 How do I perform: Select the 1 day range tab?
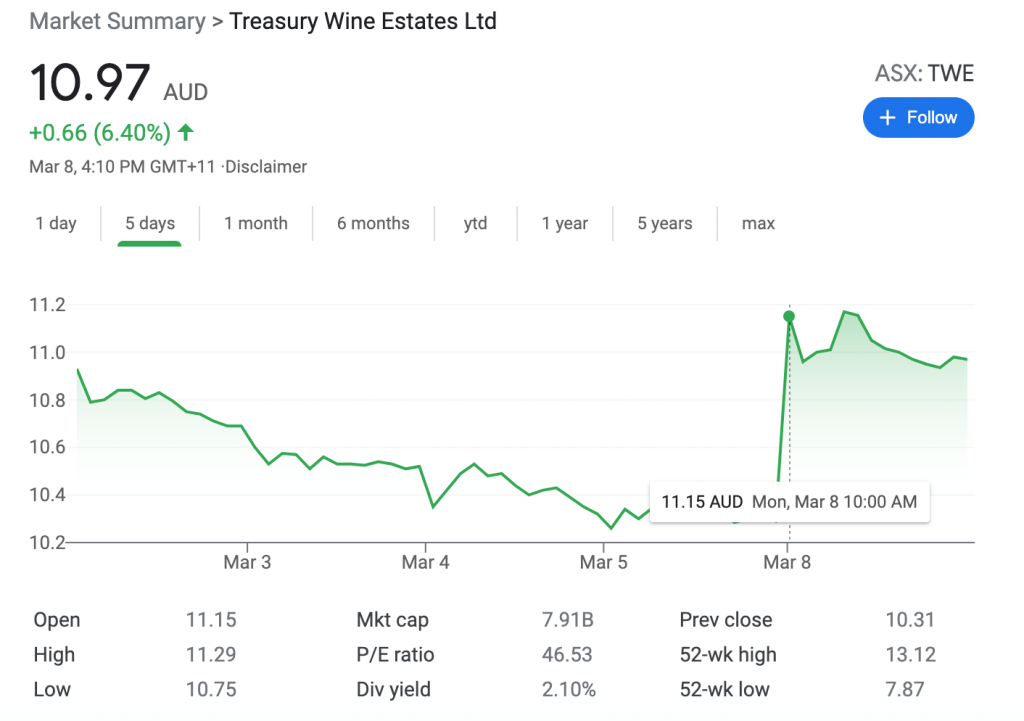56,223
